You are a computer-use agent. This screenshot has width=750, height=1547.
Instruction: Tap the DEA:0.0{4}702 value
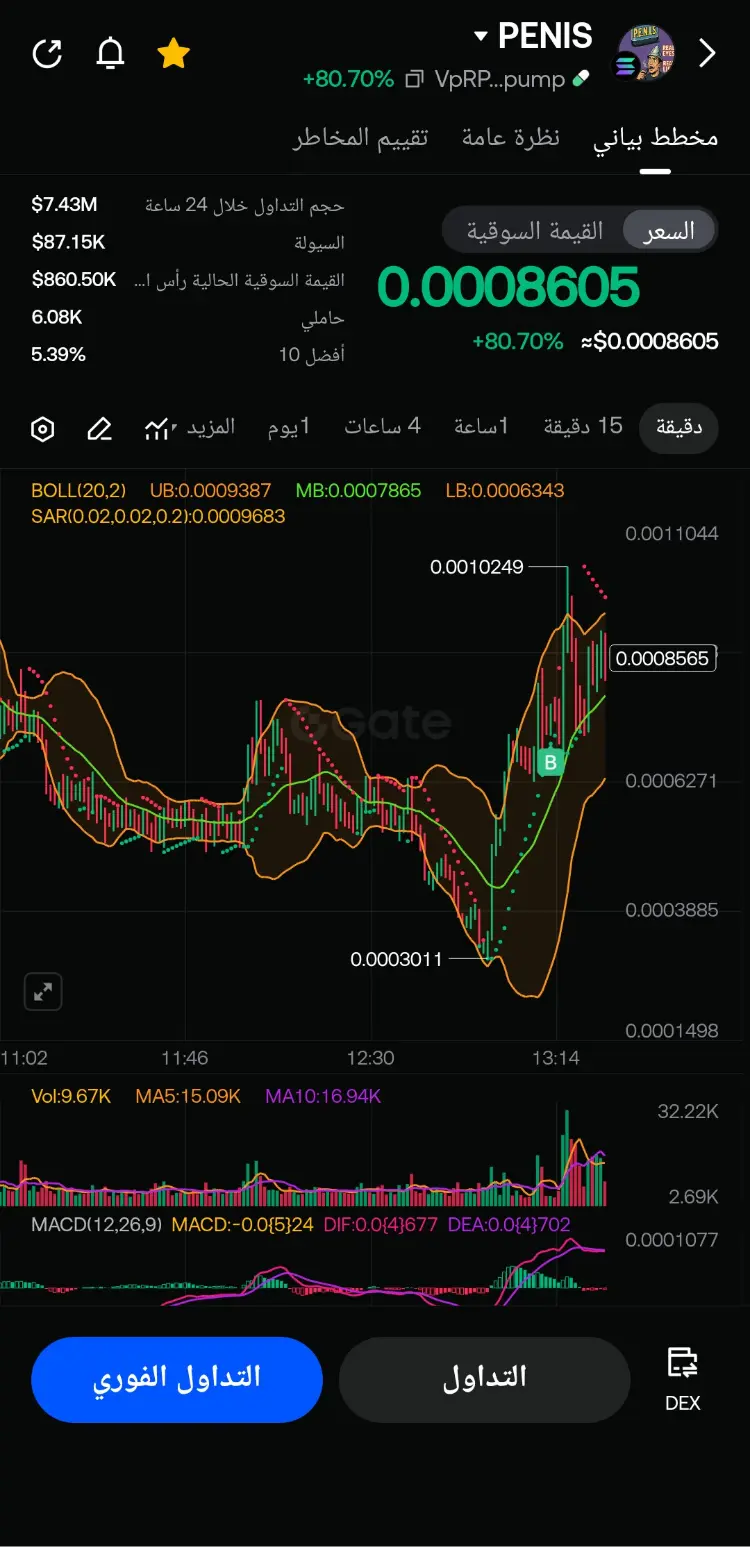[510, 1224]
